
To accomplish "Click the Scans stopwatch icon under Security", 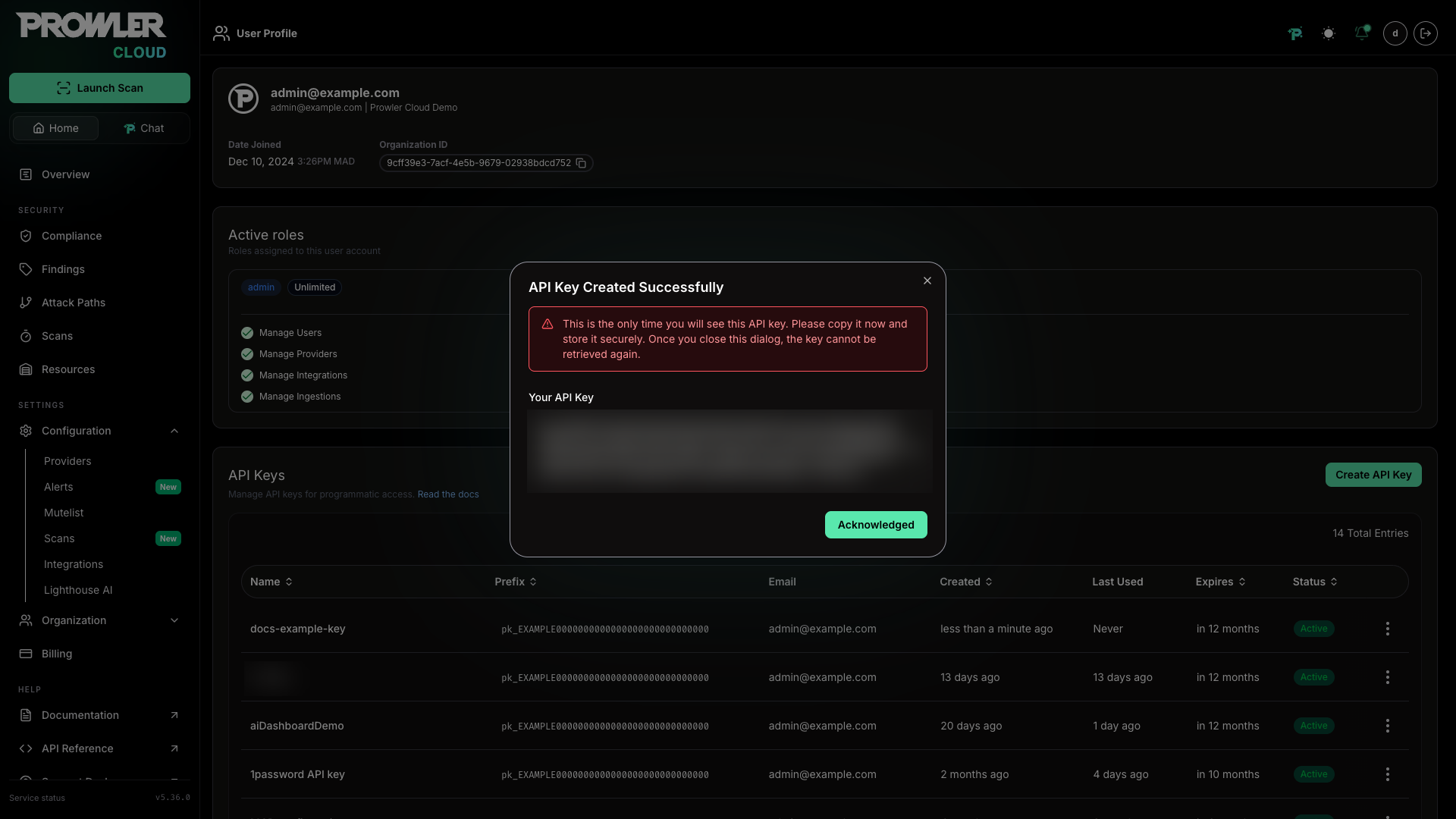I will 26,336.
